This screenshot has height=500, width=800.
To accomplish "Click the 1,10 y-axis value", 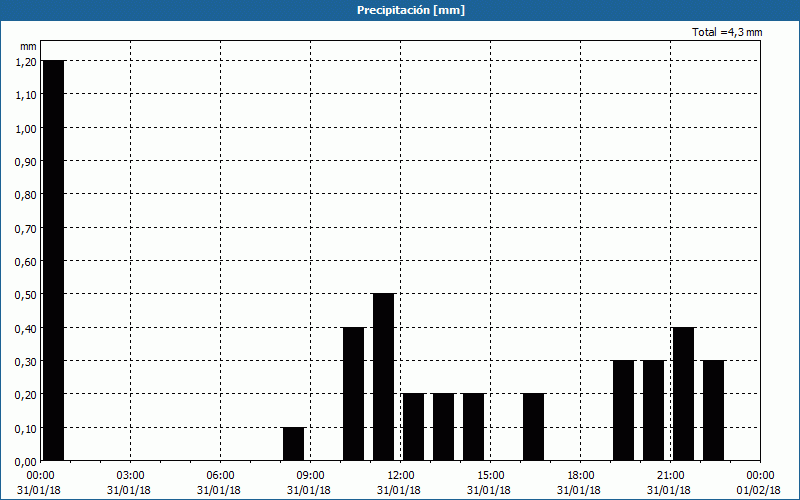I will 26,94.
